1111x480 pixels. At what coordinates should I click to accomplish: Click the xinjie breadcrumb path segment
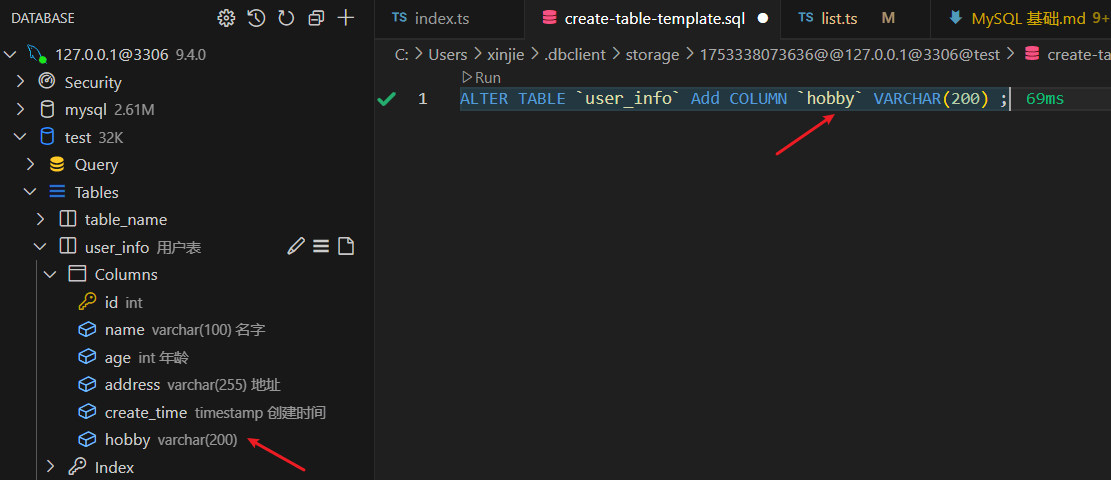pyautogui.click(x=505, y=54)
